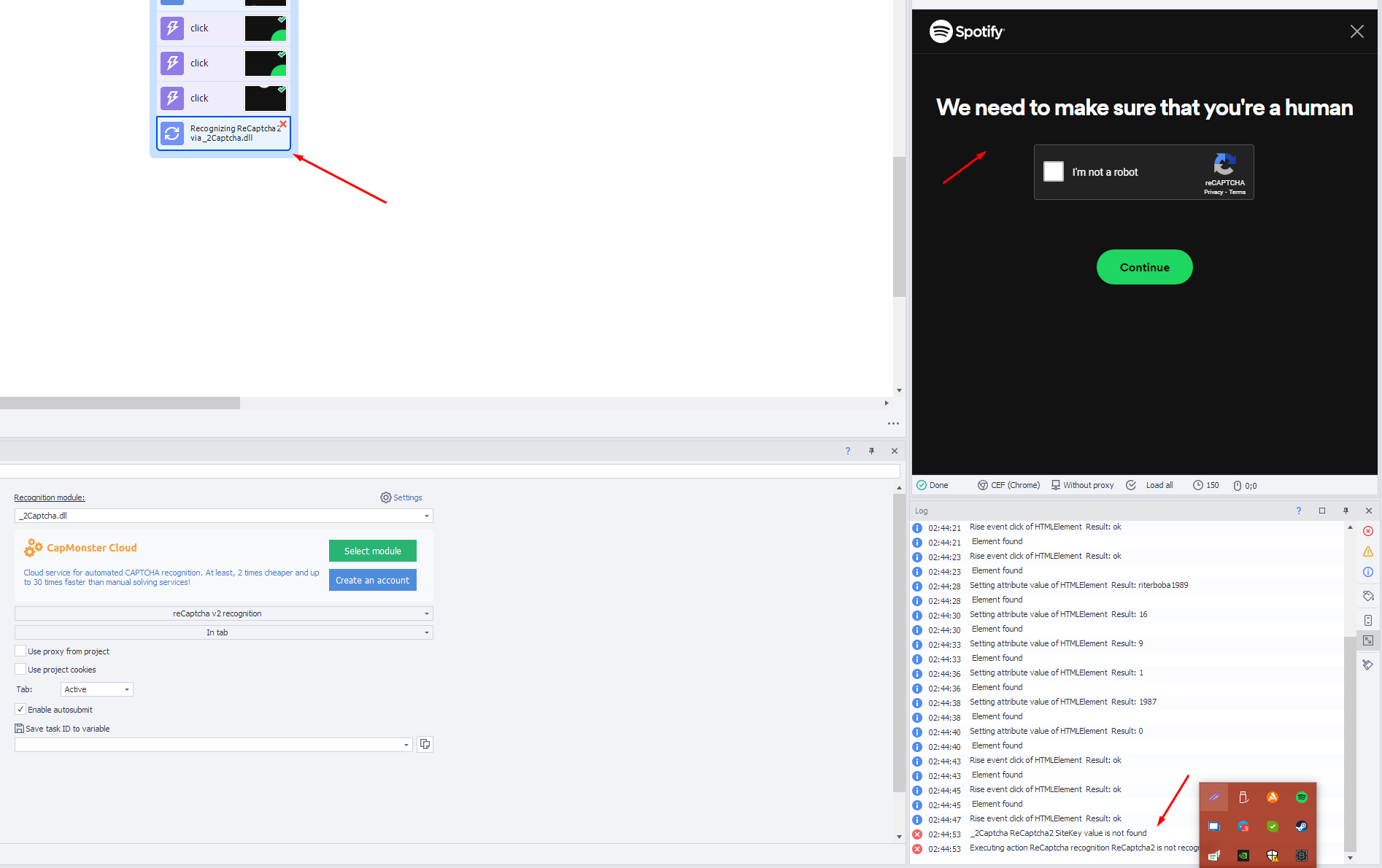
Task: Toggle the yellow warning filter in Log
Action: click(x=1368, y=551)
